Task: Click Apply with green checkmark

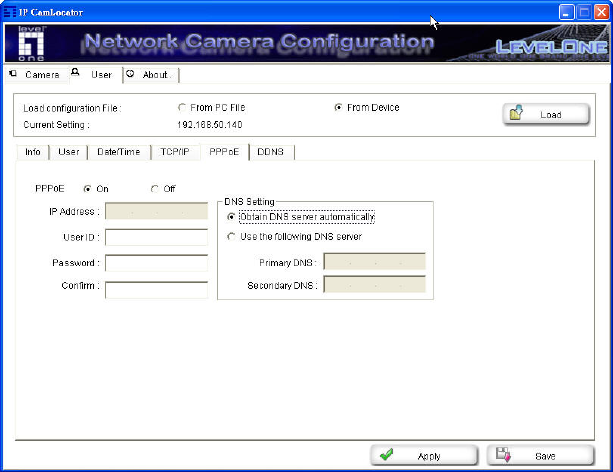Action: [424, 456]
